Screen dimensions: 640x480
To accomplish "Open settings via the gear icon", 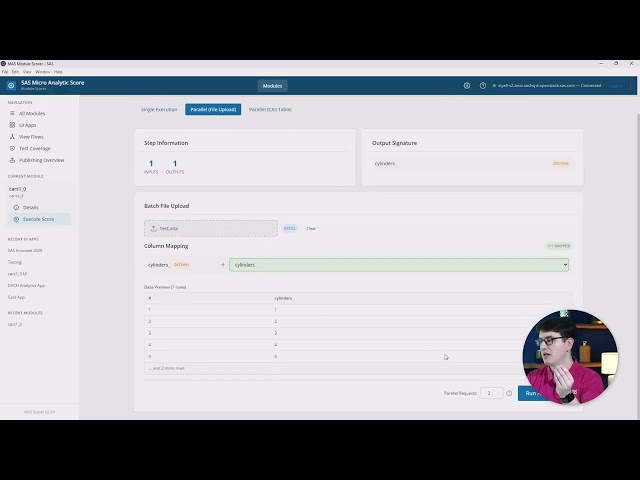I will [x=467, y=86].
